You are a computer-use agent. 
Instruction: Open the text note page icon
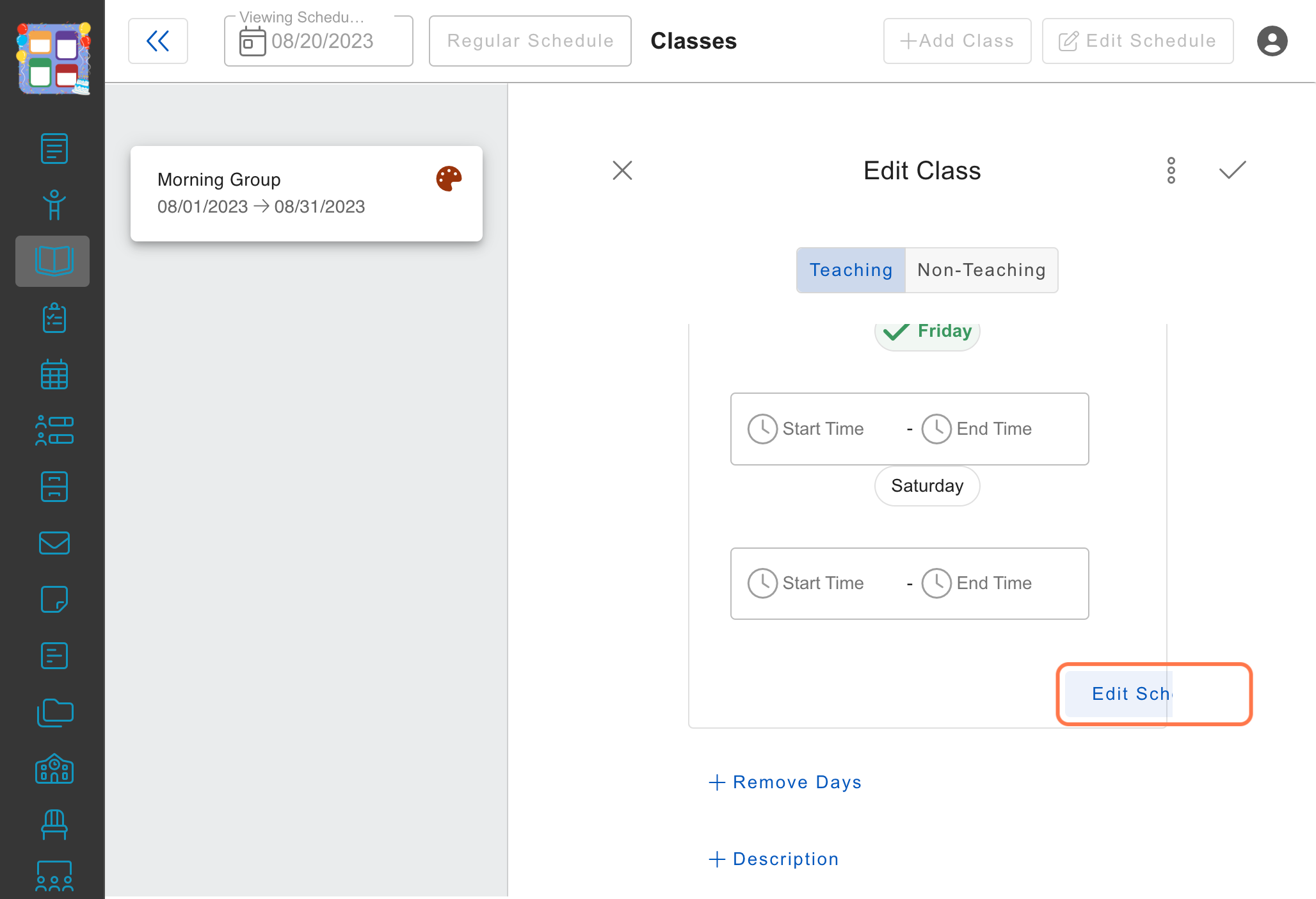click(54, 656)
